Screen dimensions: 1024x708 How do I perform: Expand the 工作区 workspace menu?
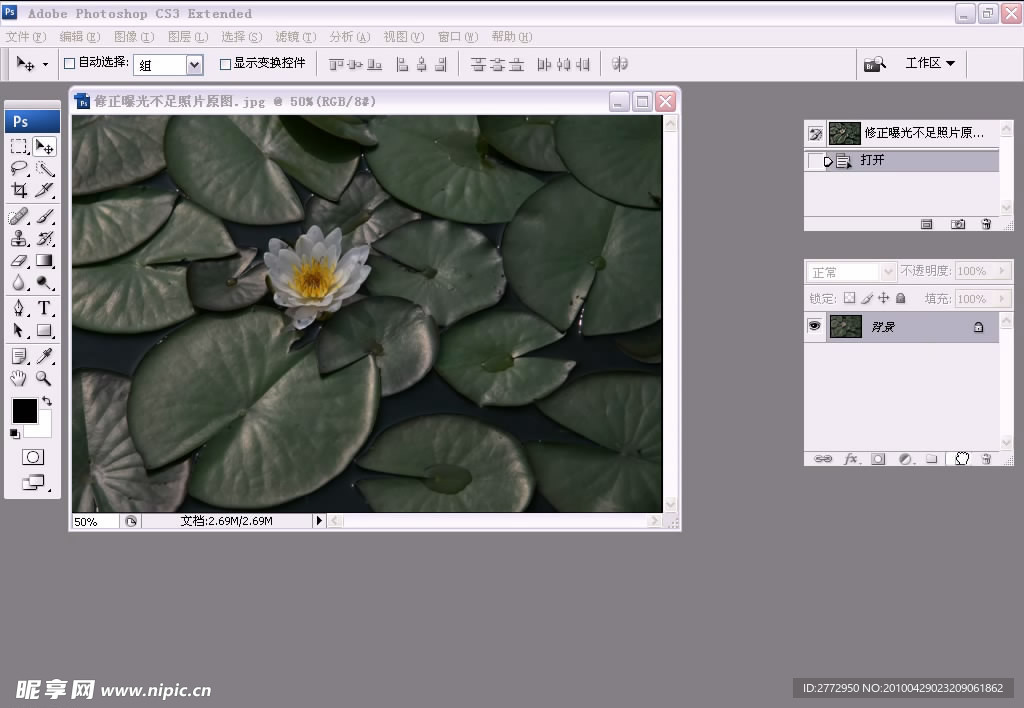930,63
